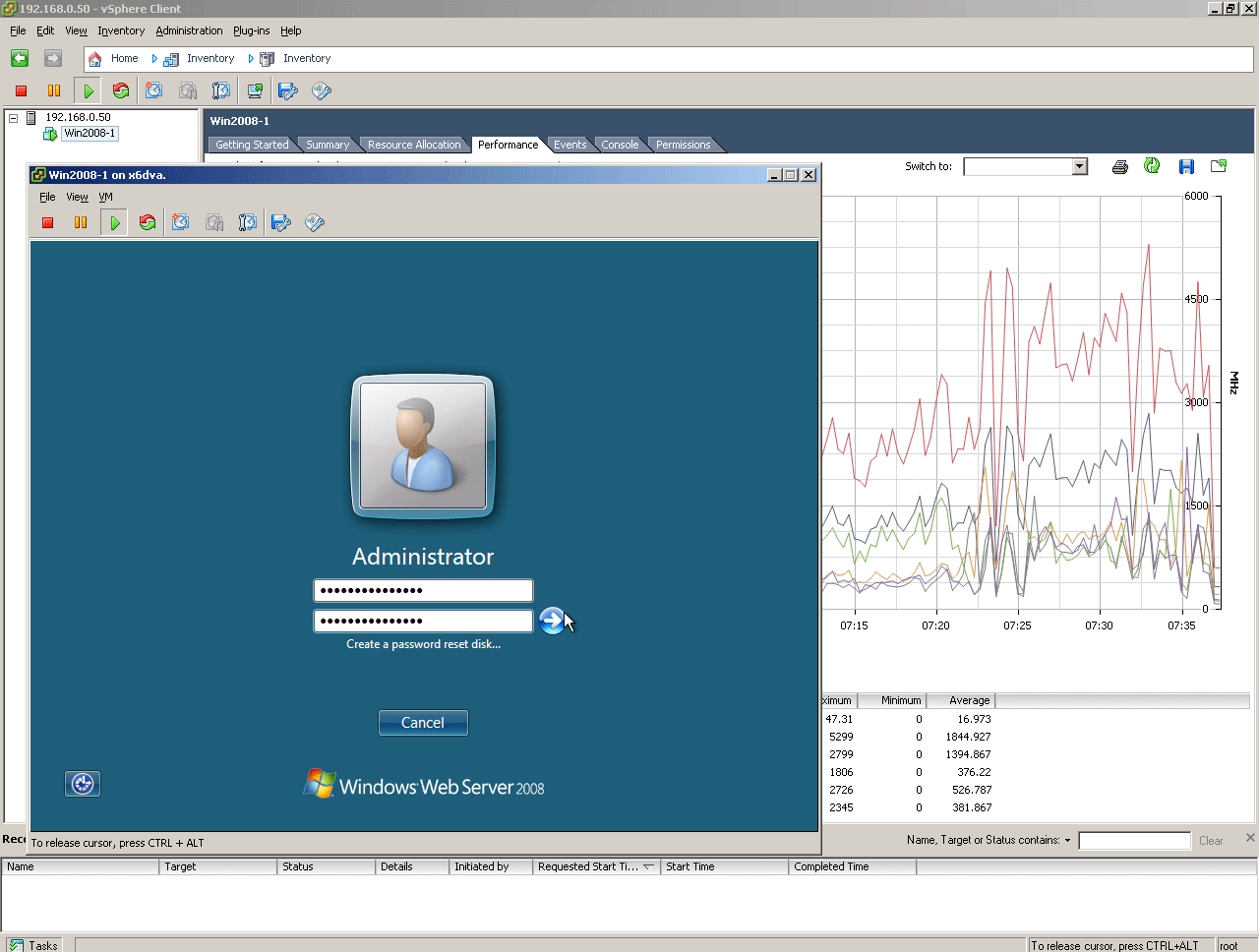
Task: Select host 192.168.0.50 in the inventory tree
Action: [78, 117]
